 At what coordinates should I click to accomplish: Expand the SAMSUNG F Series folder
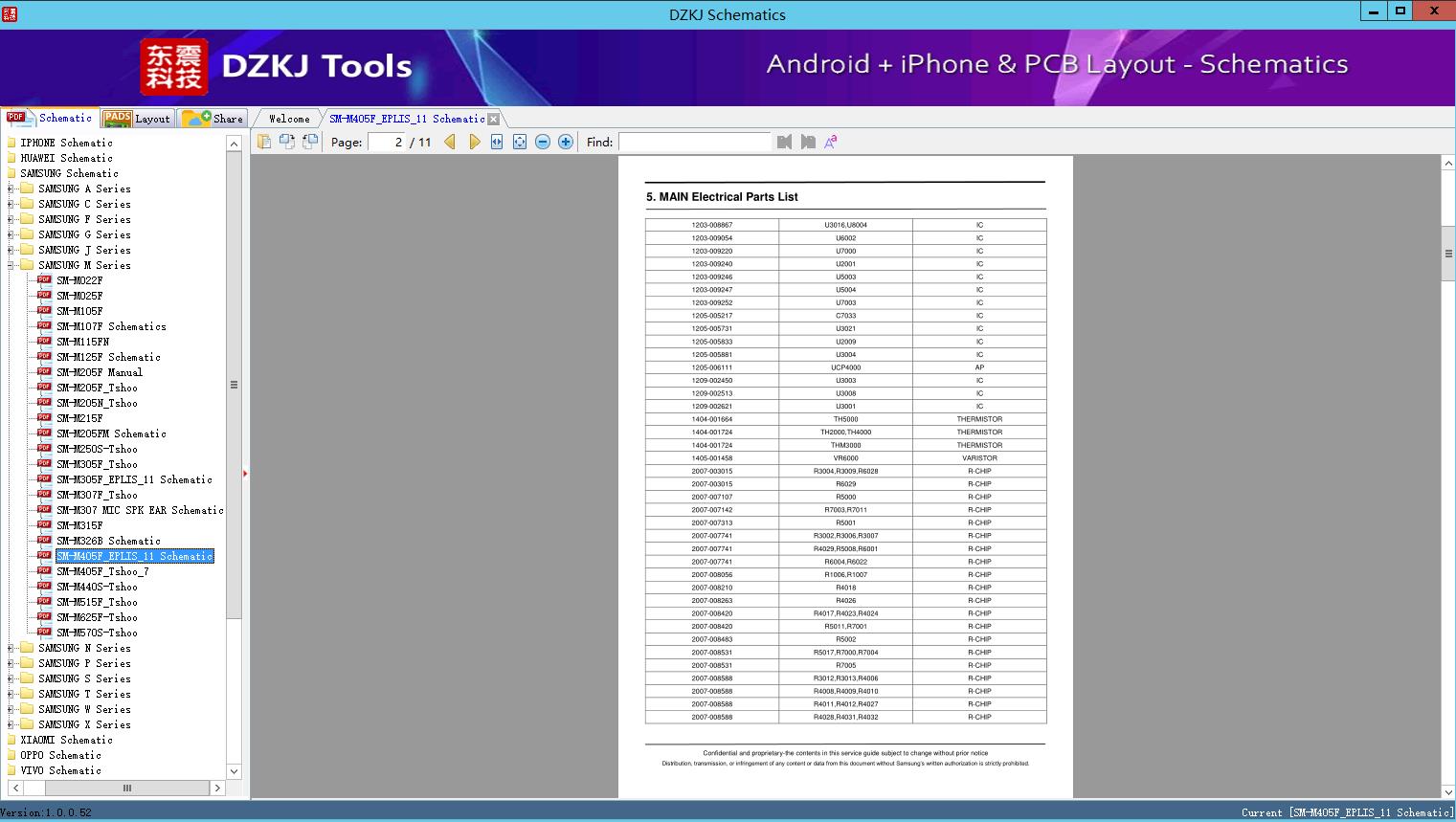(11, 219)
